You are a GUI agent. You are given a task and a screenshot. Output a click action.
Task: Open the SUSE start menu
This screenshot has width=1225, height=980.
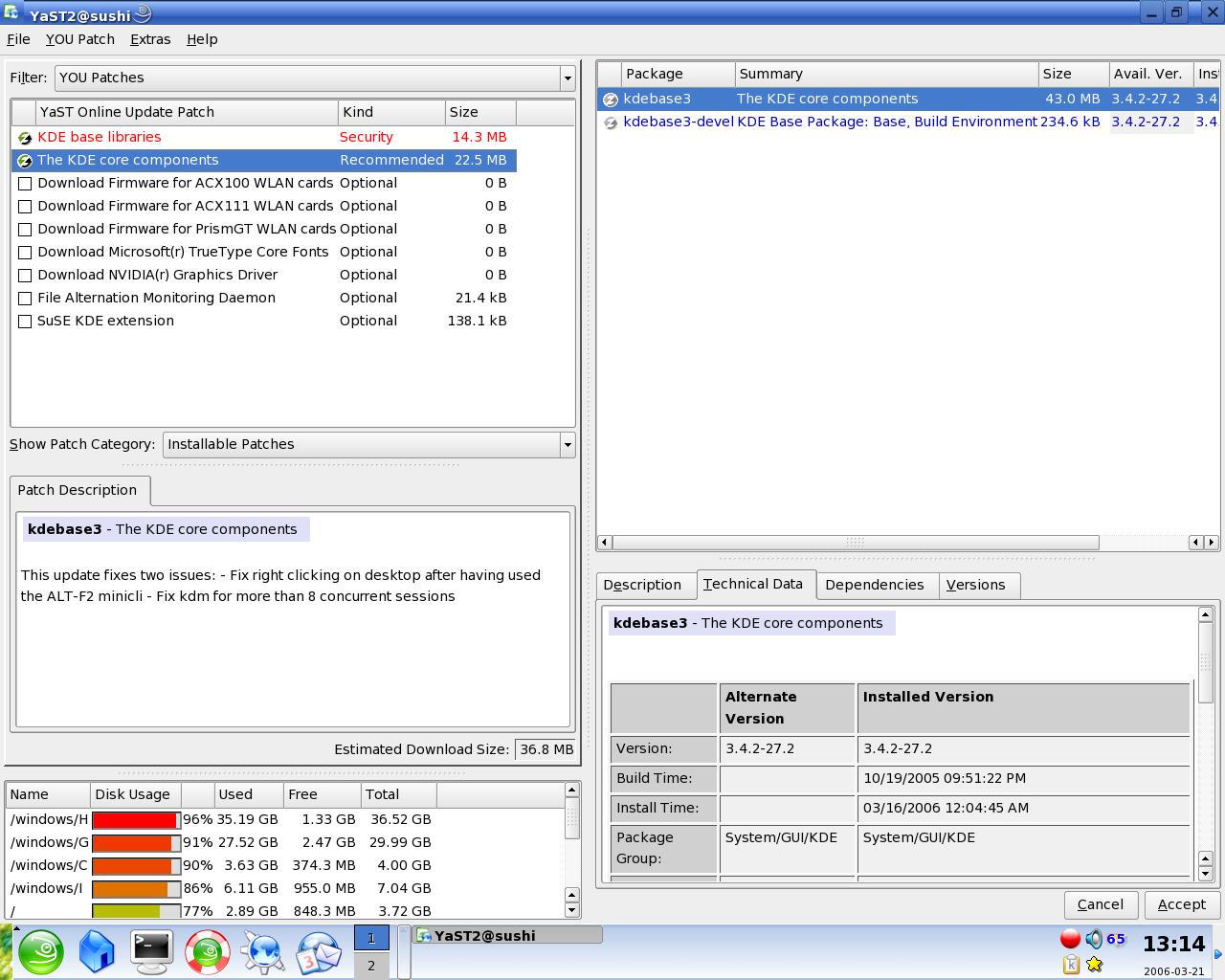click(x=41, y=952)
